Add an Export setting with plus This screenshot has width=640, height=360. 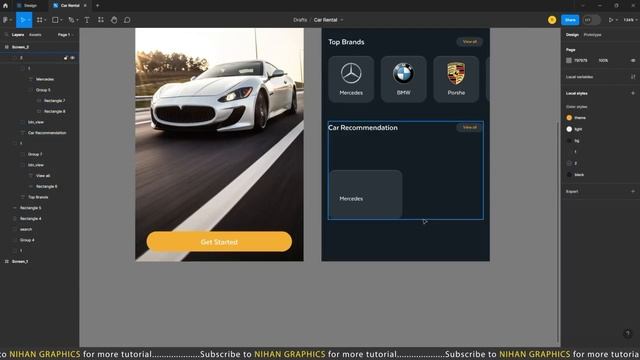633,191
